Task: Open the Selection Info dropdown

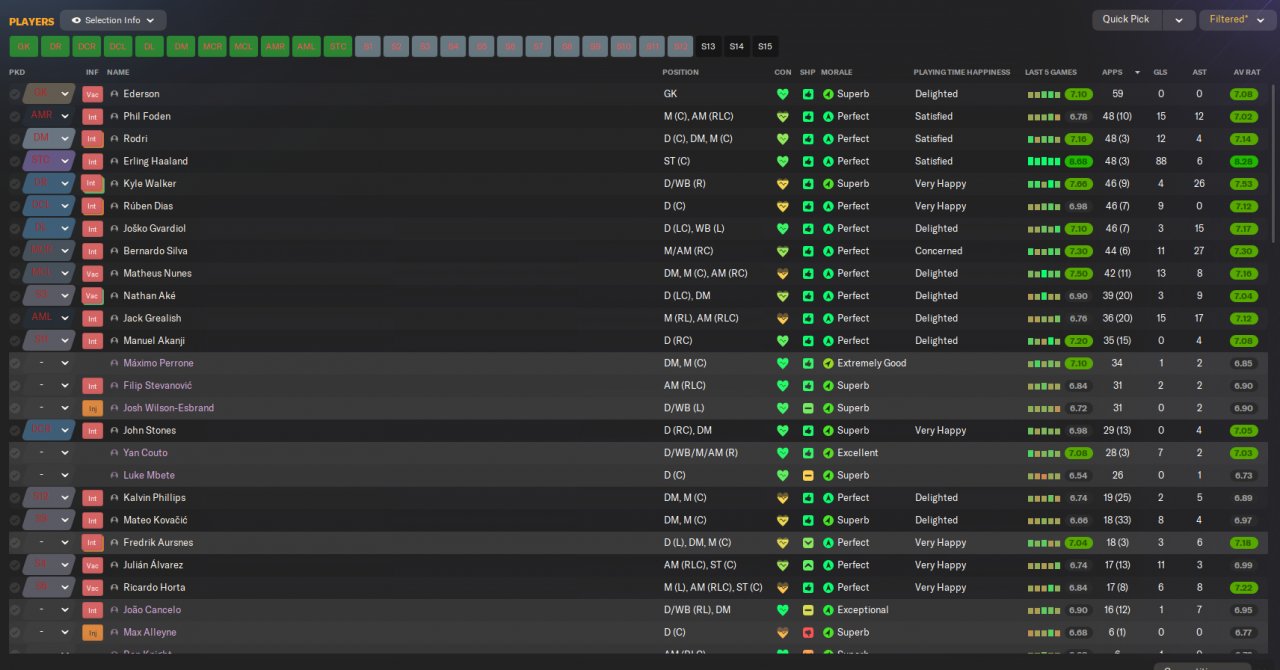Action: pos(113,20)
